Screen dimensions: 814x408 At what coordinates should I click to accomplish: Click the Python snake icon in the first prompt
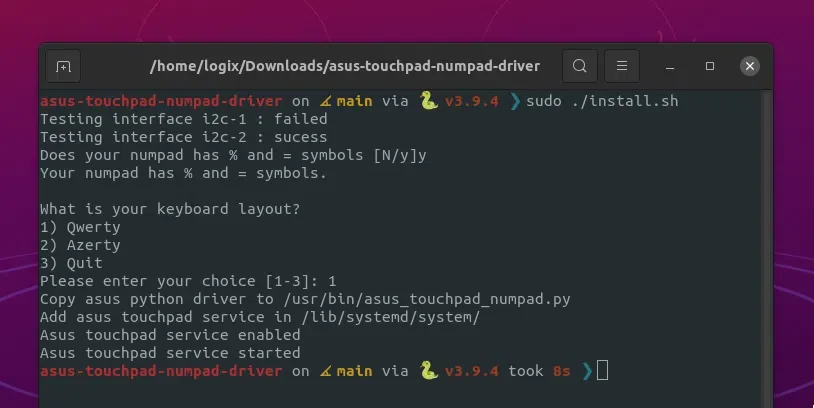point(428,101)
